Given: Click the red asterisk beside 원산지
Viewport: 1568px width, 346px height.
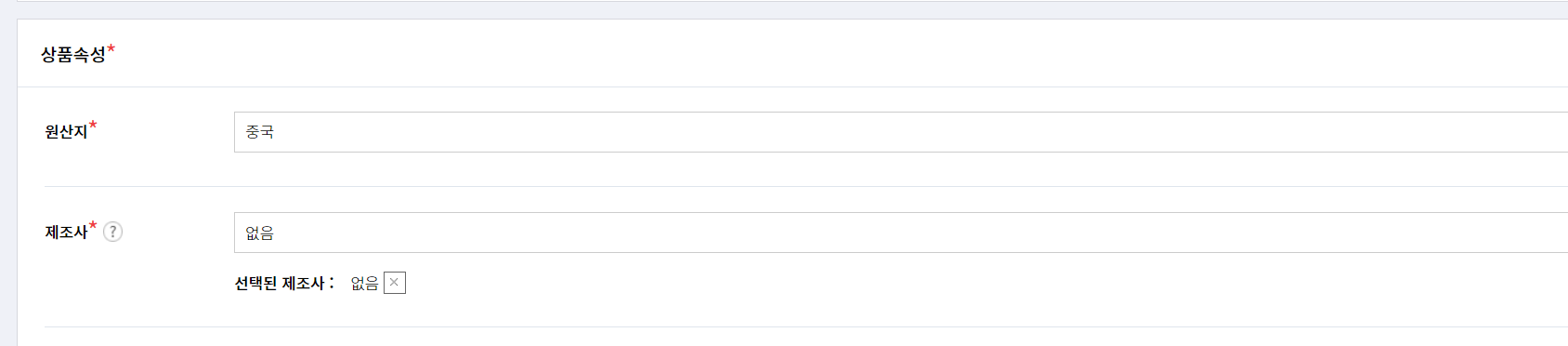Looking at the screenshot, I should pos(93,126).
